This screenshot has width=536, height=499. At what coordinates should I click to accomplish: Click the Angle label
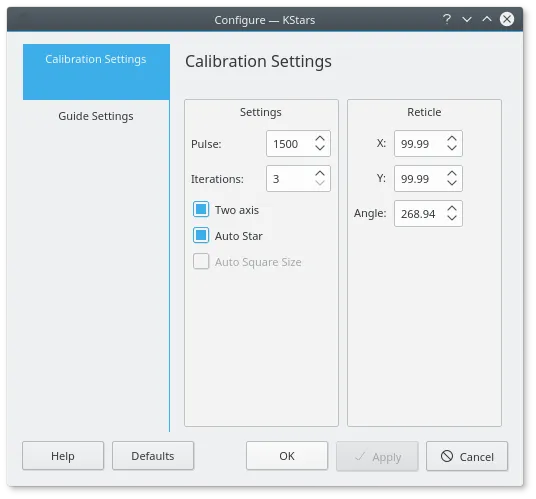[370, 213]
